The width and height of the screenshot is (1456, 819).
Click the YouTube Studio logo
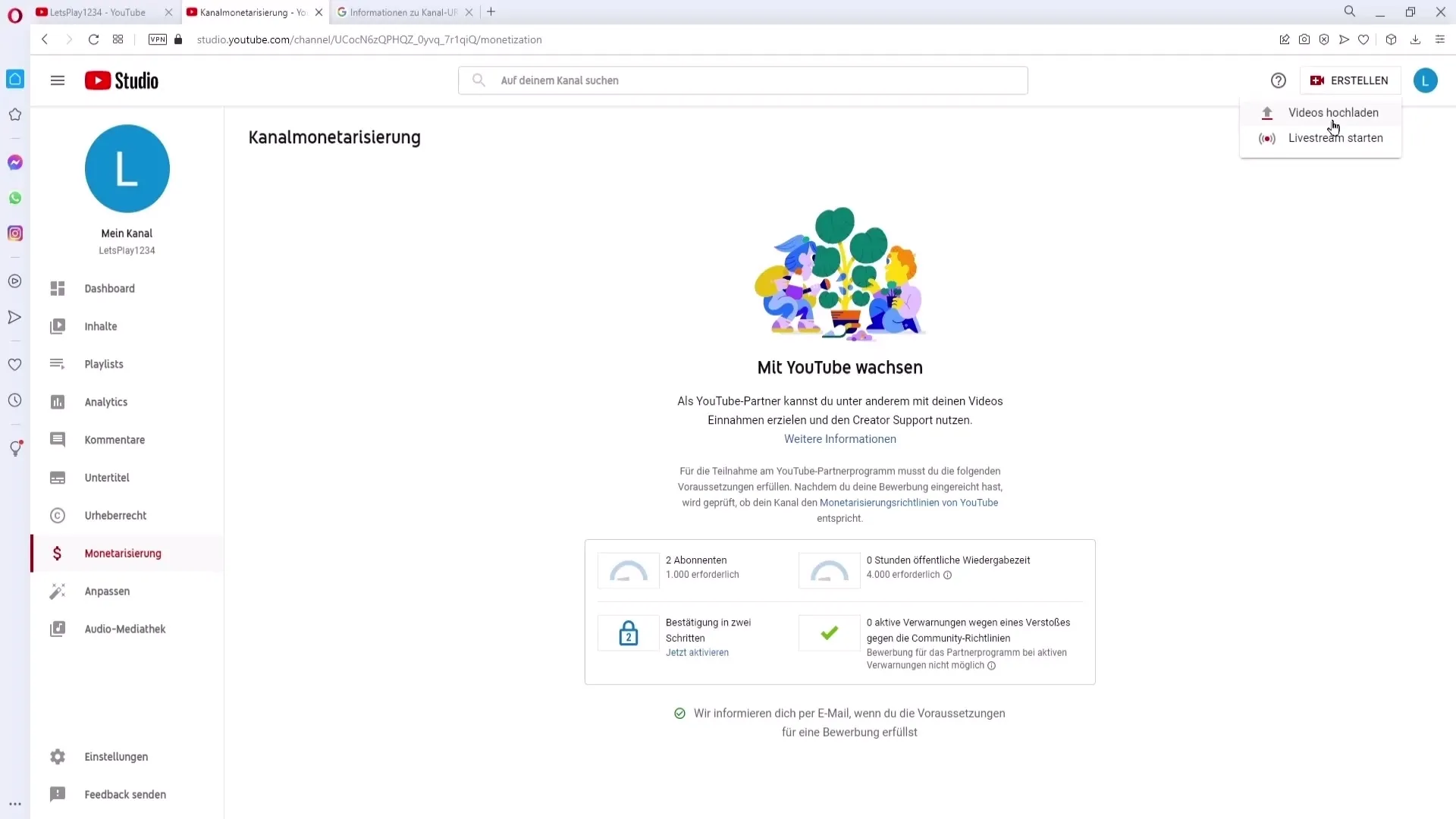click(x=121, y=80)
